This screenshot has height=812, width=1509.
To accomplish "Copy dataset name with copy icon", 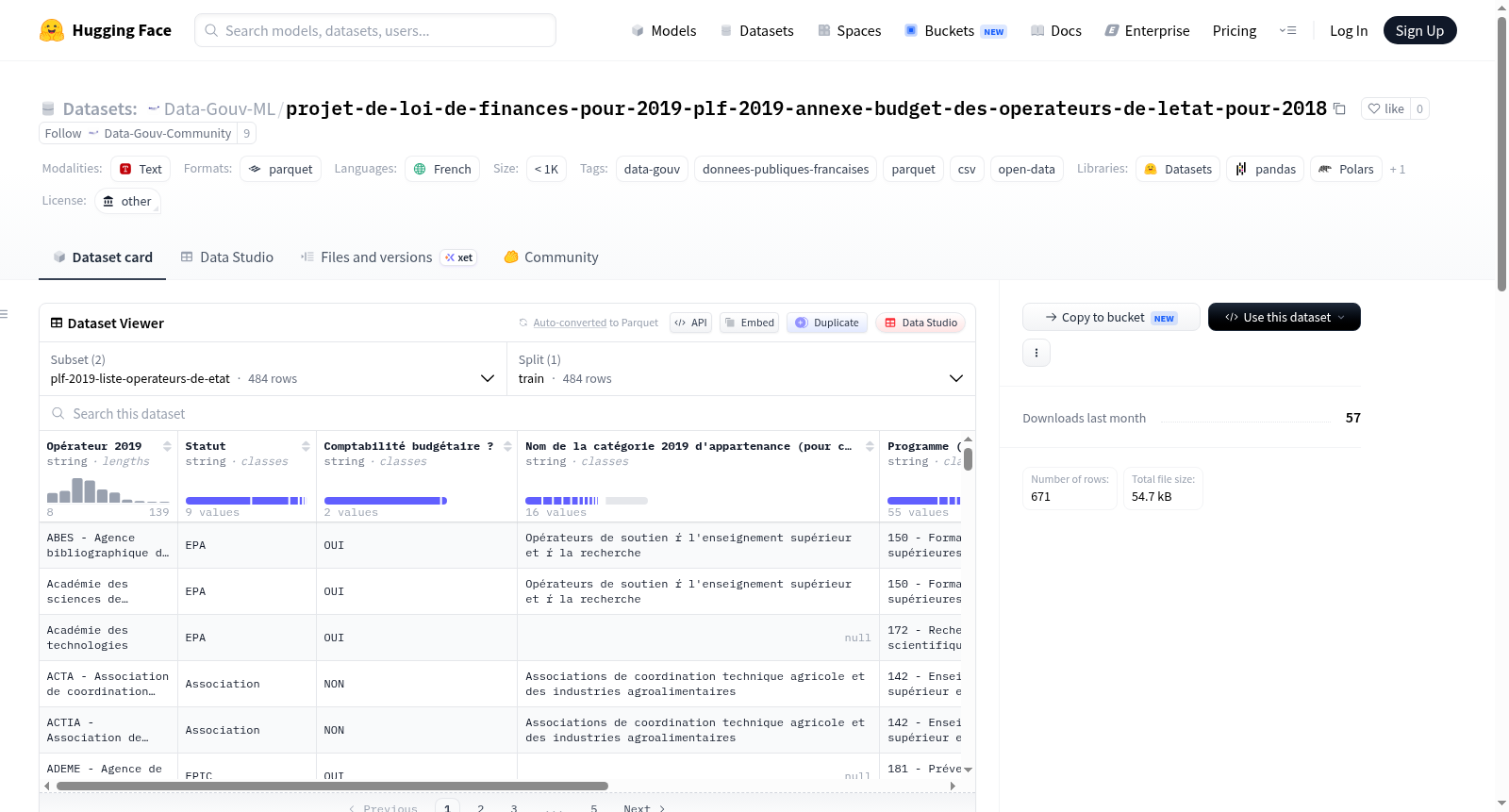I will 1339,108.
